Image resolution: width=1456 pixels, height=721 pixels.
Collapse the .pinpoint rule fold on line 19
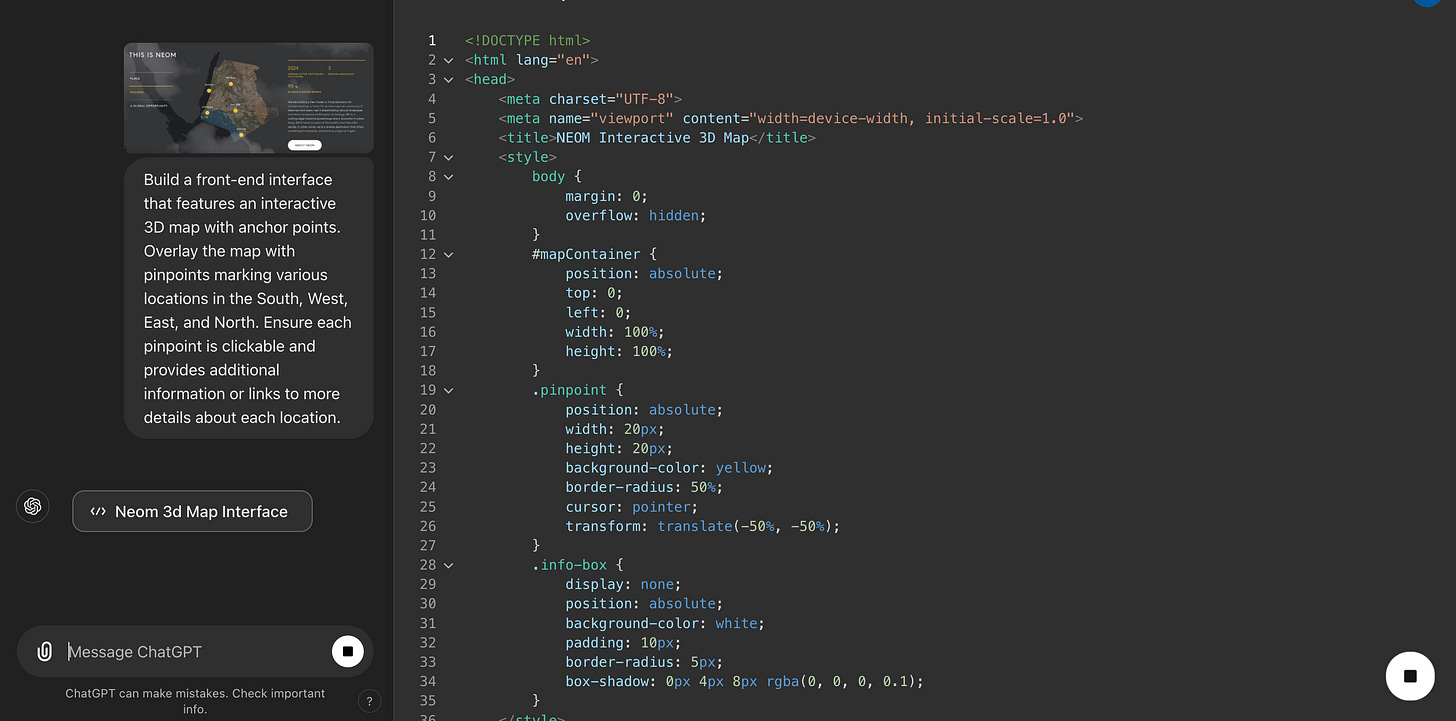pyautogui.click(x=448, y=390)
